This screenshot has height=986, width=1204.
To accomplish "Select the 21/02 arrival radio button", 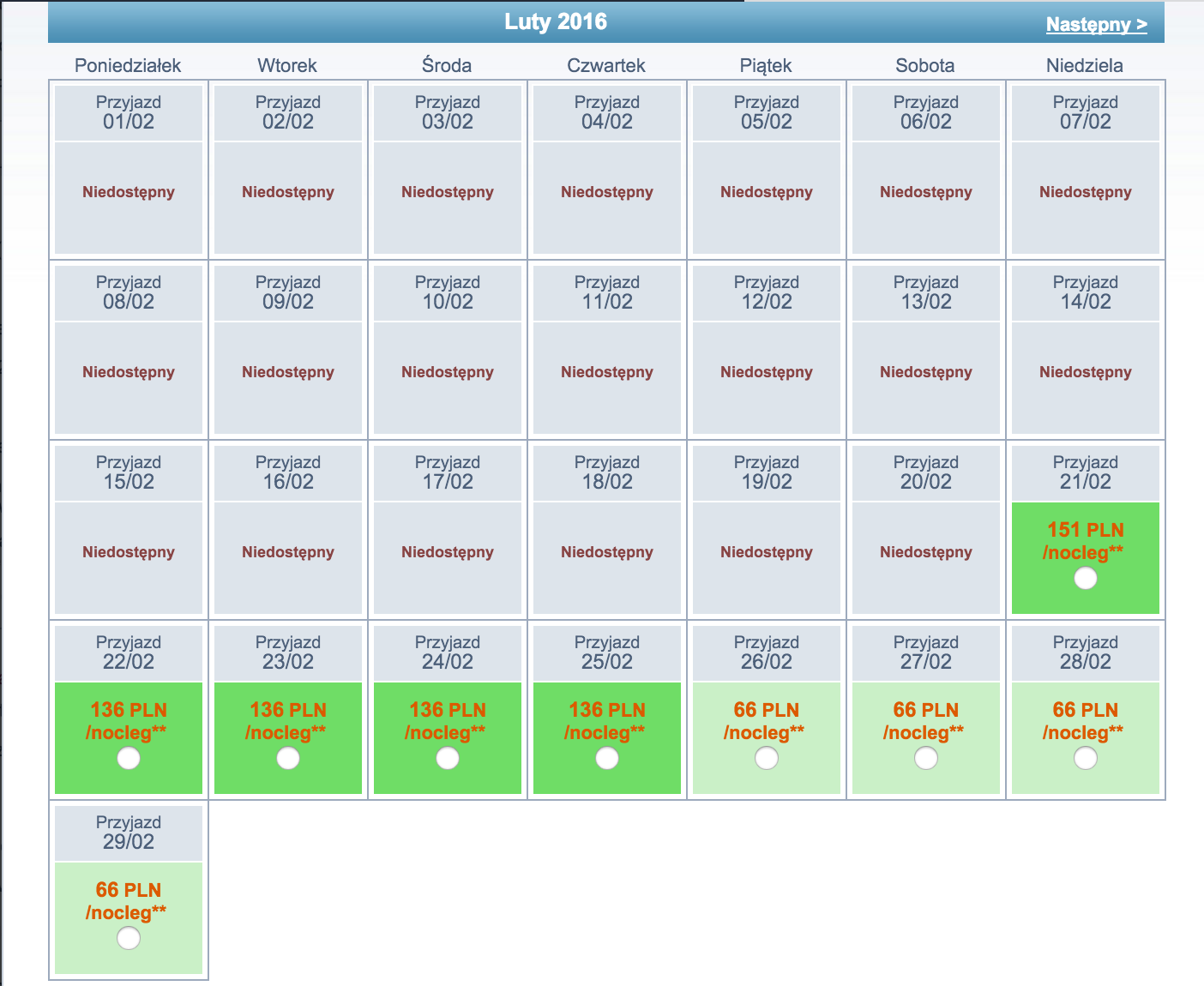I will click(x=1086, y=578).
